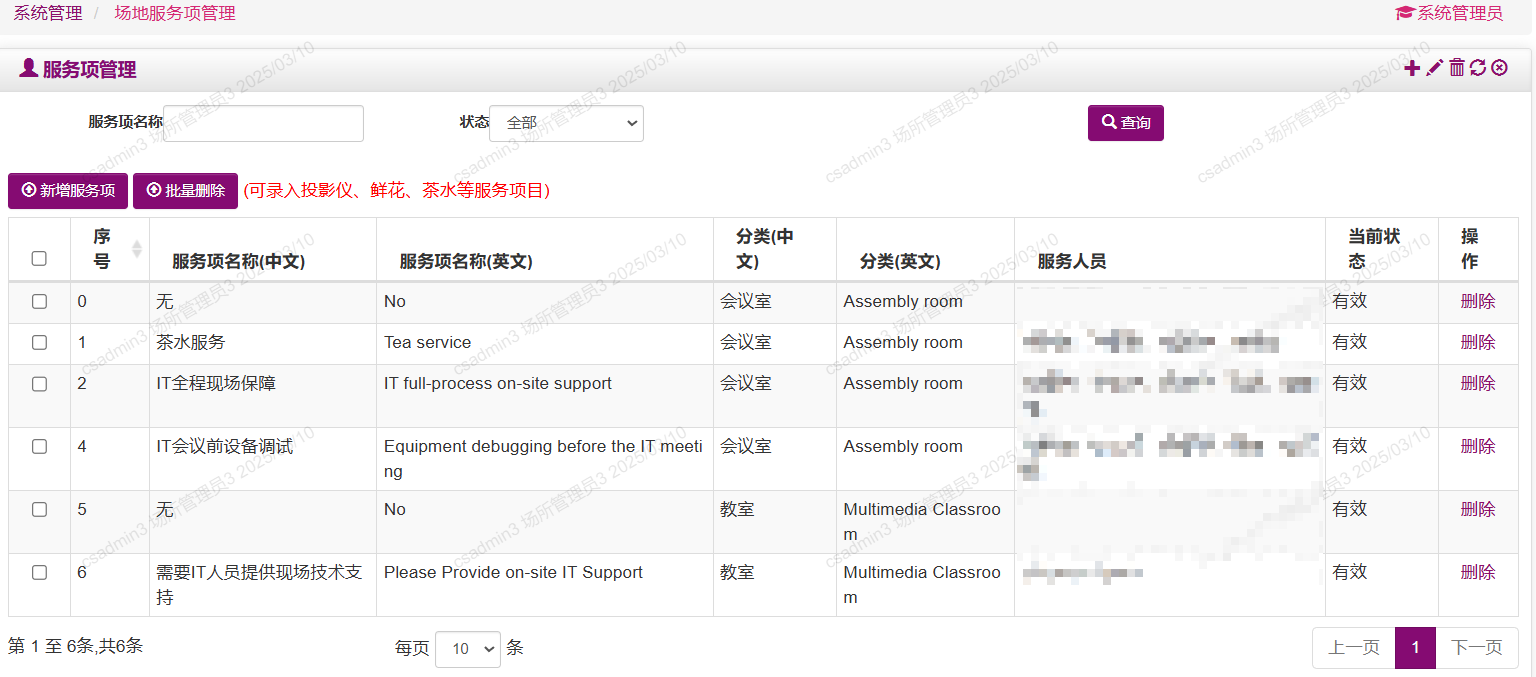Open 场地服务项管理 breadcrumb item
Image resolution: width=1536 pixels, height=677 pixels.
[x=175, y=13]
